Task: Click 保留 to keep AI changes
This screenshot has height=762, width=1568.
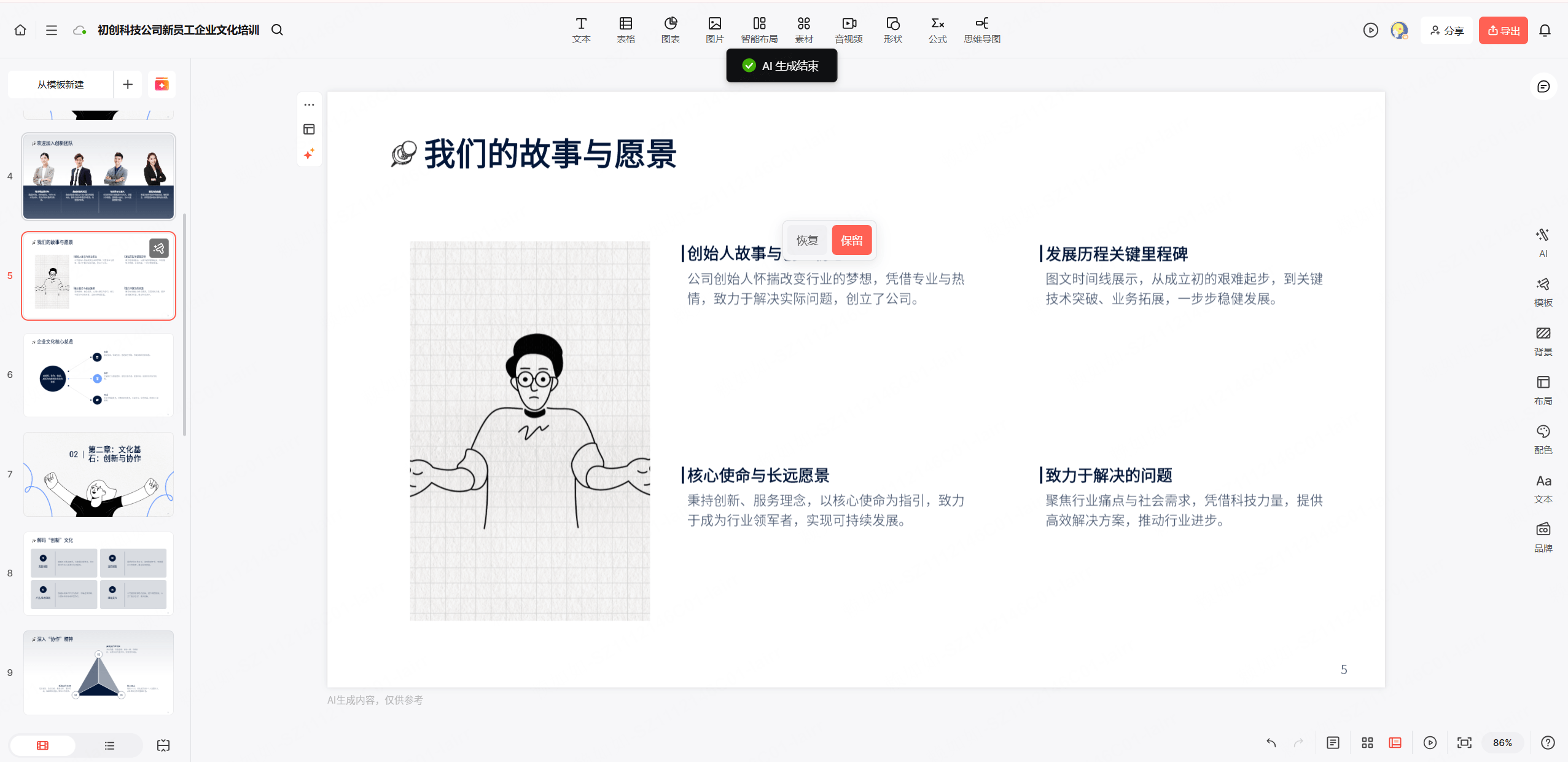Action: tap(852, 240)
